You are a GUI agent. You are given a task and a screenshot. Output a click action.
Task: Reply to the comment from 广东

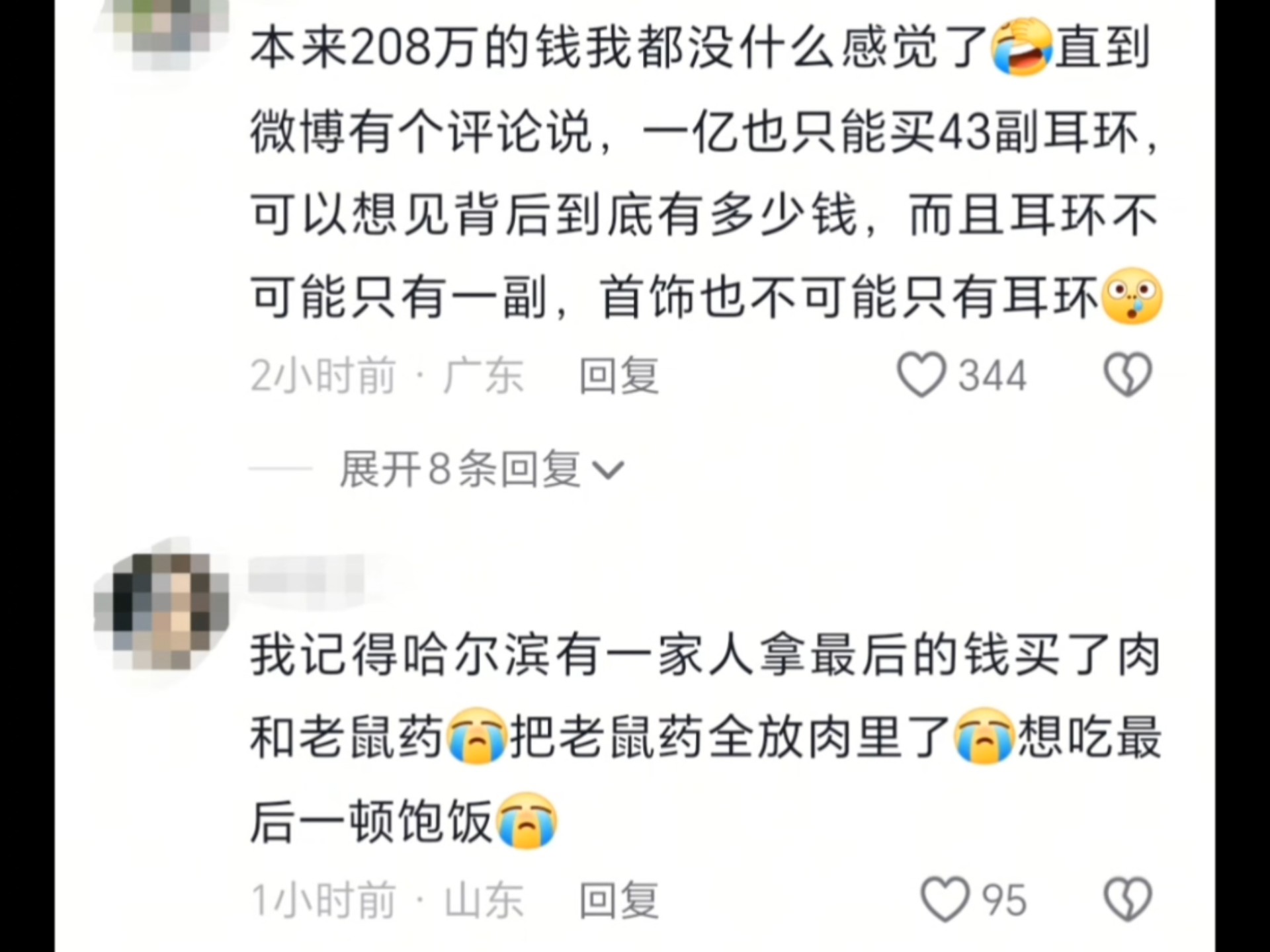(619, 376)
